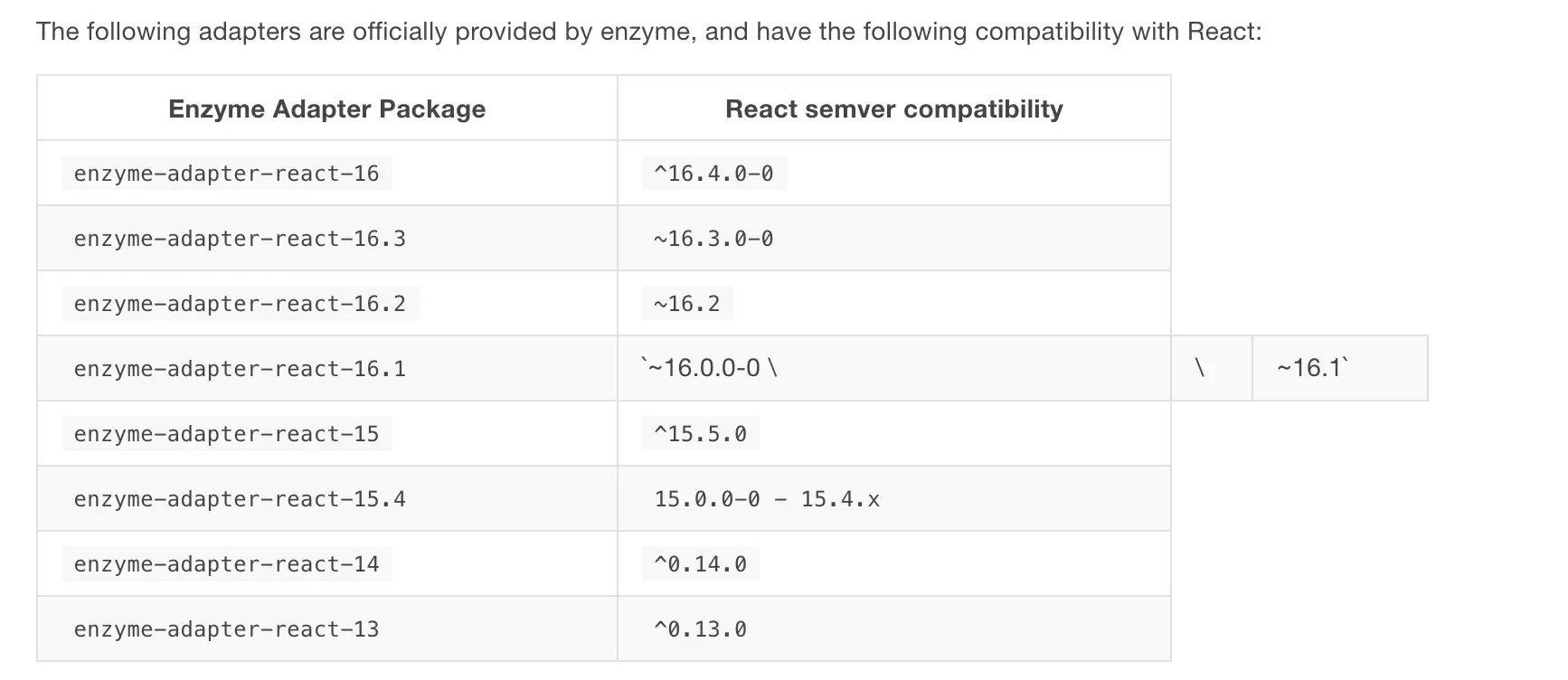The height and width of the screenshot is (680, 1568).
Task: Click the enzyme-adapter-react-14 package name
Action: pyautogui.click(x=226, y=564)
